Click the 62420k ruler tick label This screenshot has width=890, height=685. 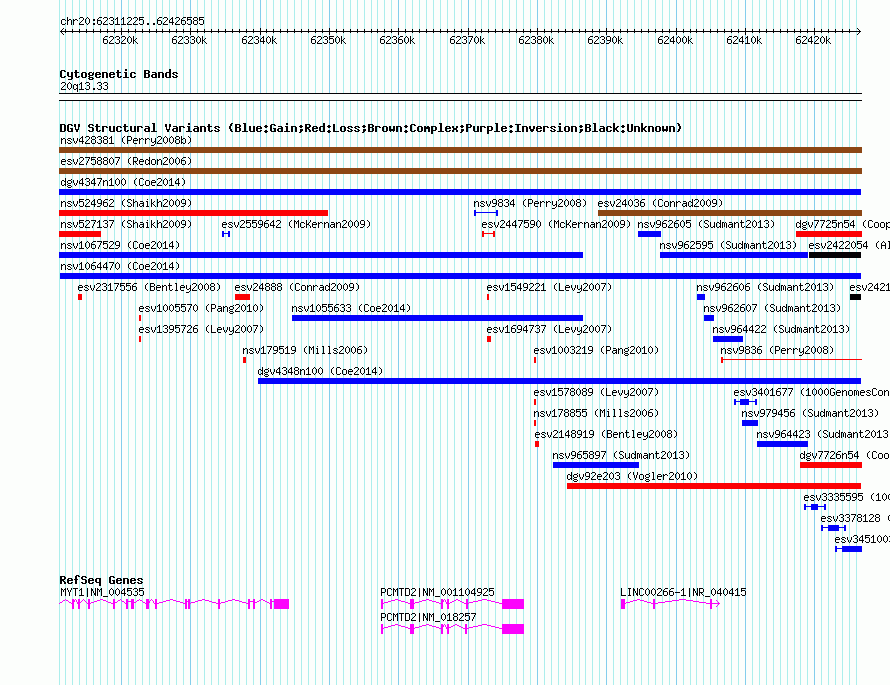click(813, 40)
